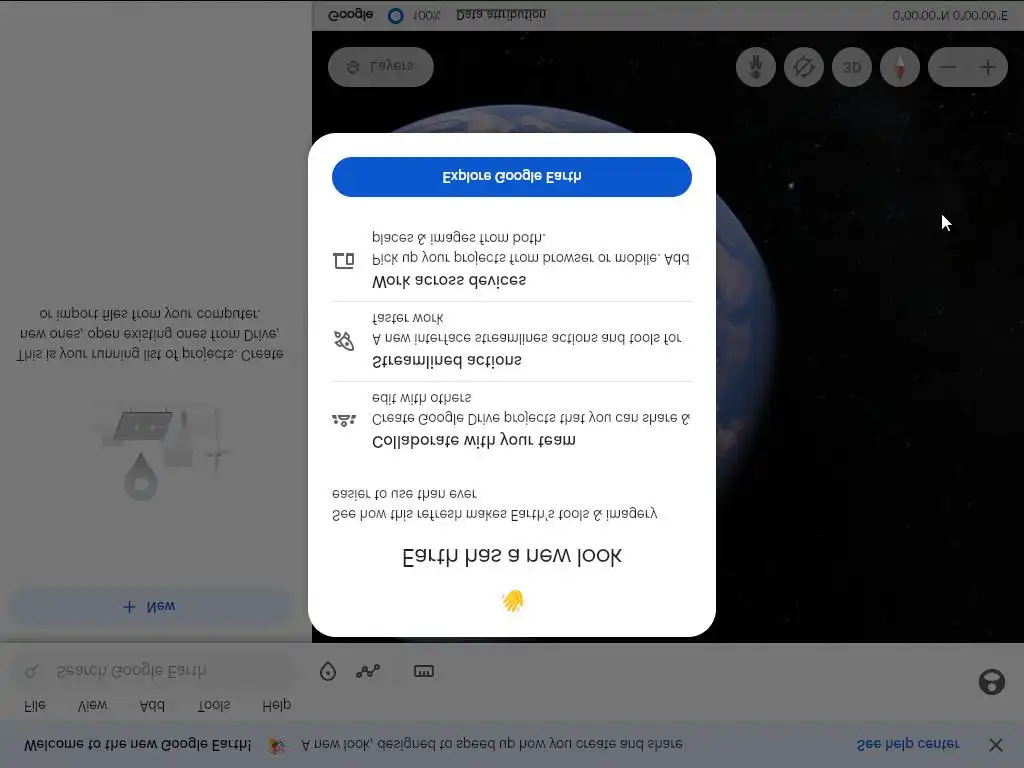Toggle the 3D view button
This screenshot has height=768, width=1024.
[852, 67]
